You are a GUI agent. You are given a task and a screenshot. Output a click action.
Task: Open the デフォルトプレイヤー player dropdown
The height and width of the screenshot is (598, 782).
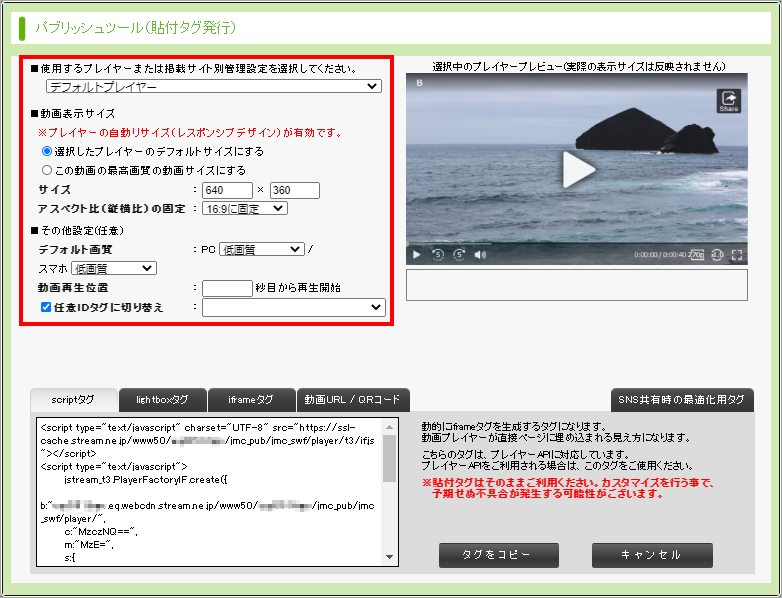214,86
